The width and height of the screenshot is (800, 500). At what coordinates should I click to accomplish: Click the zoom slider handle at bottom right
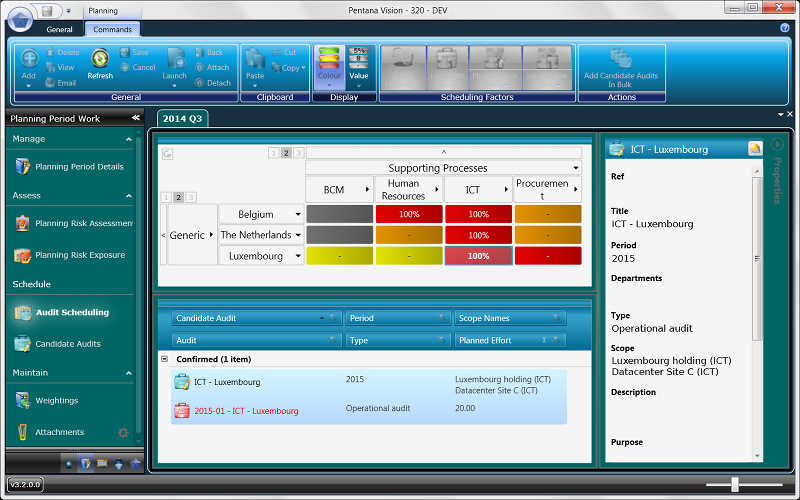(x=735, y=484)
